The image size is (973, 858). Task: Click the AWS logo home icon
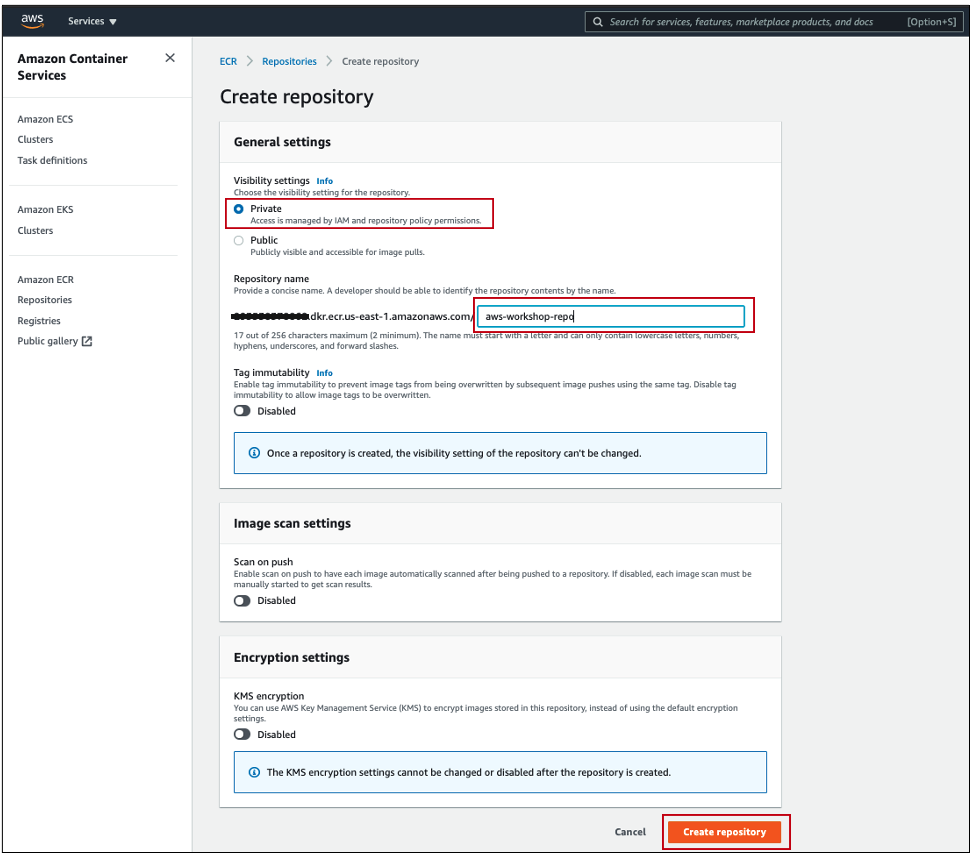32,20
